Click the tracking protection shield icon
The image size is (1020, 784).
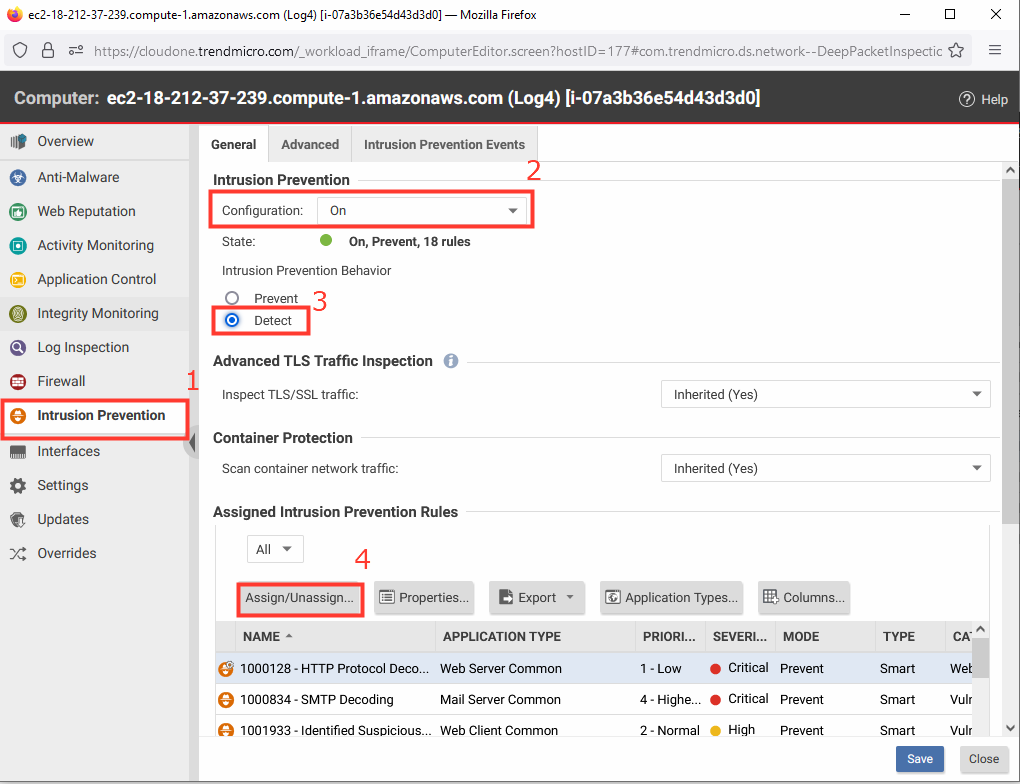tap(20, 50)
